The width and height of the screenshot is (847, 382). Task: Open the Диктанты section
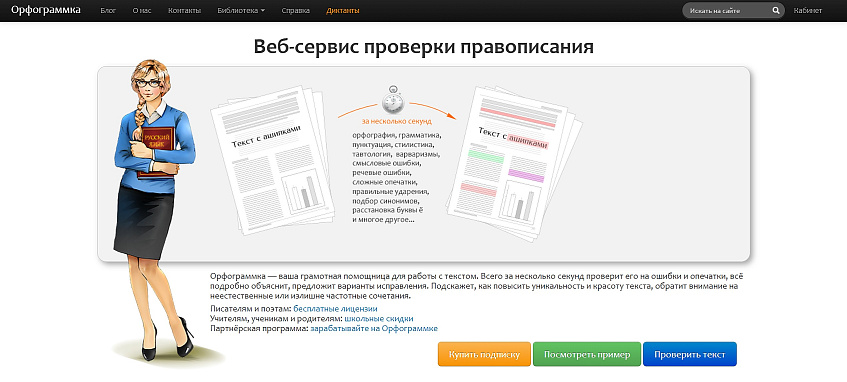pos(343,10)
